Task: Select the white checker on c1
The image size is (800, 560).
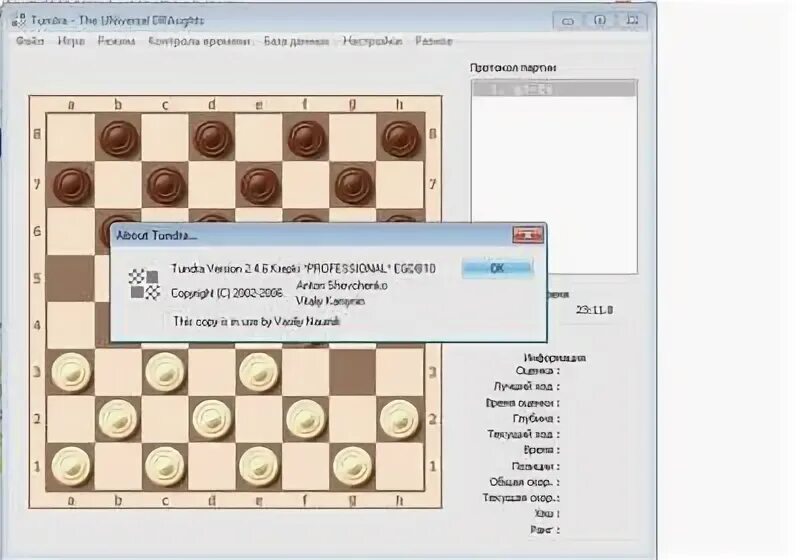Action: [165, 466]
